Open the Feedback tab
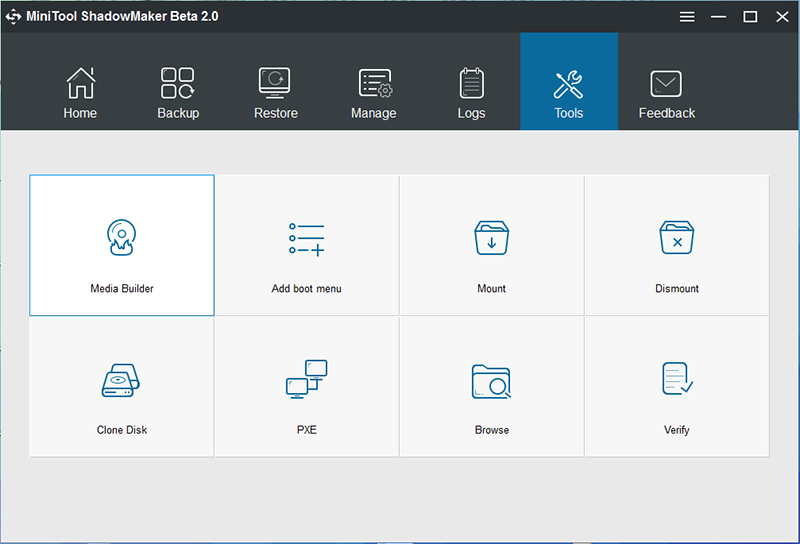Image resolution: width=800 pixels, height=544 pixels. point(667,94)
